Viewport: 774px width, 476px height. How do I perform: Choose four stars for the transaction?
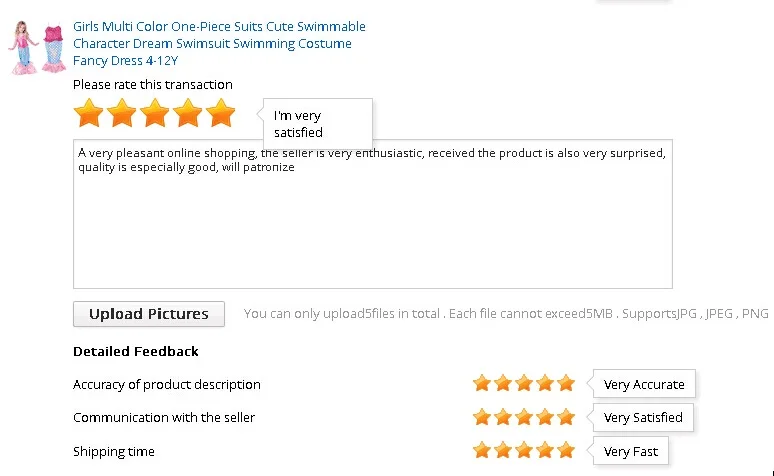point(188,113)
